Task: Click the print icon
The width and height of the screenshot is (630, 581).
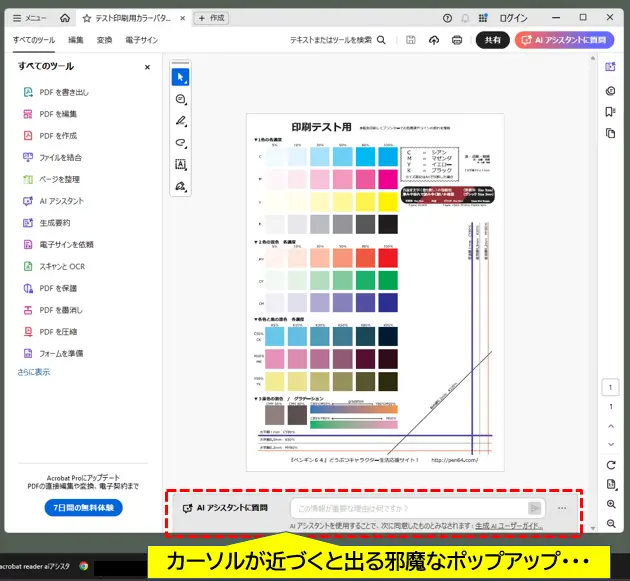Action: click(x=457, y=40)
